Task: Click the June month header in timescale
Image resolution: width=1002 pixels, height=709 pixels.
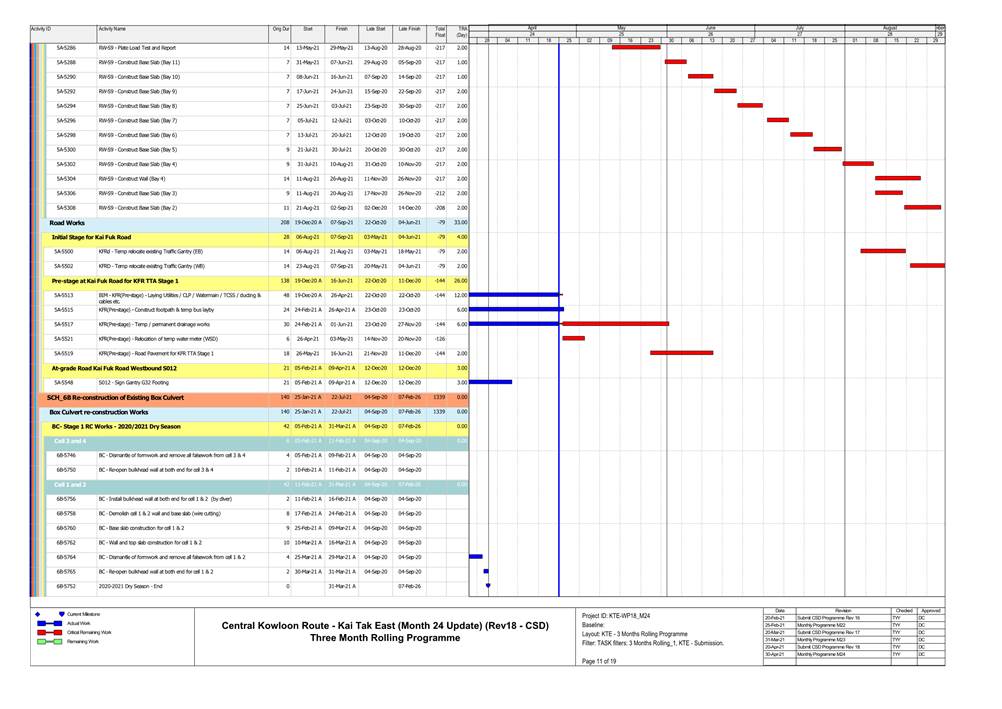Action: (710, 28)
